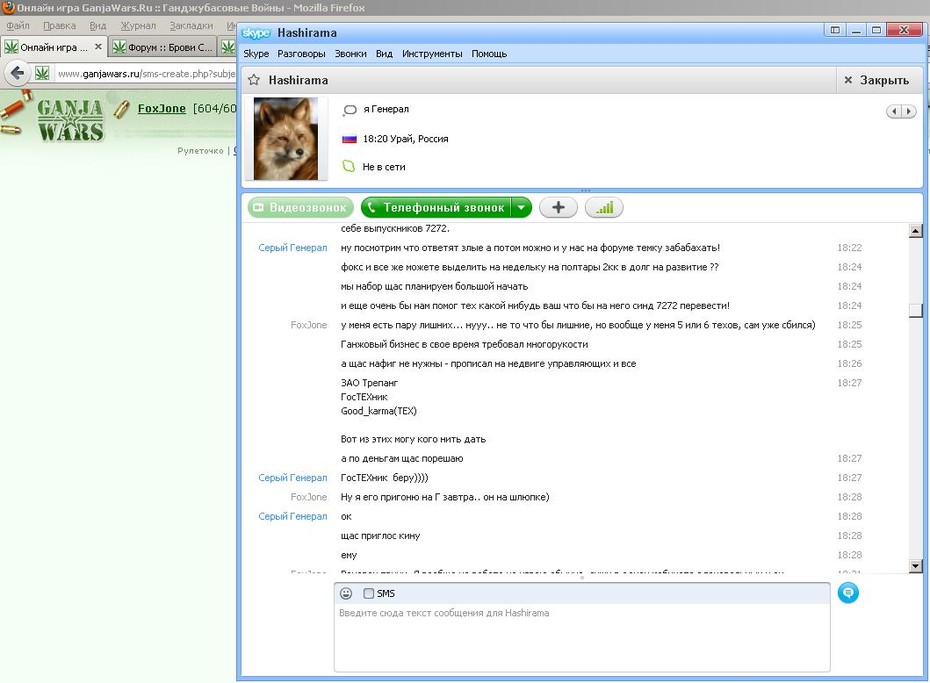This screenshot has height=683, width=930.
Task: Add people with the plus button
Action: click(x=558, y=208)
